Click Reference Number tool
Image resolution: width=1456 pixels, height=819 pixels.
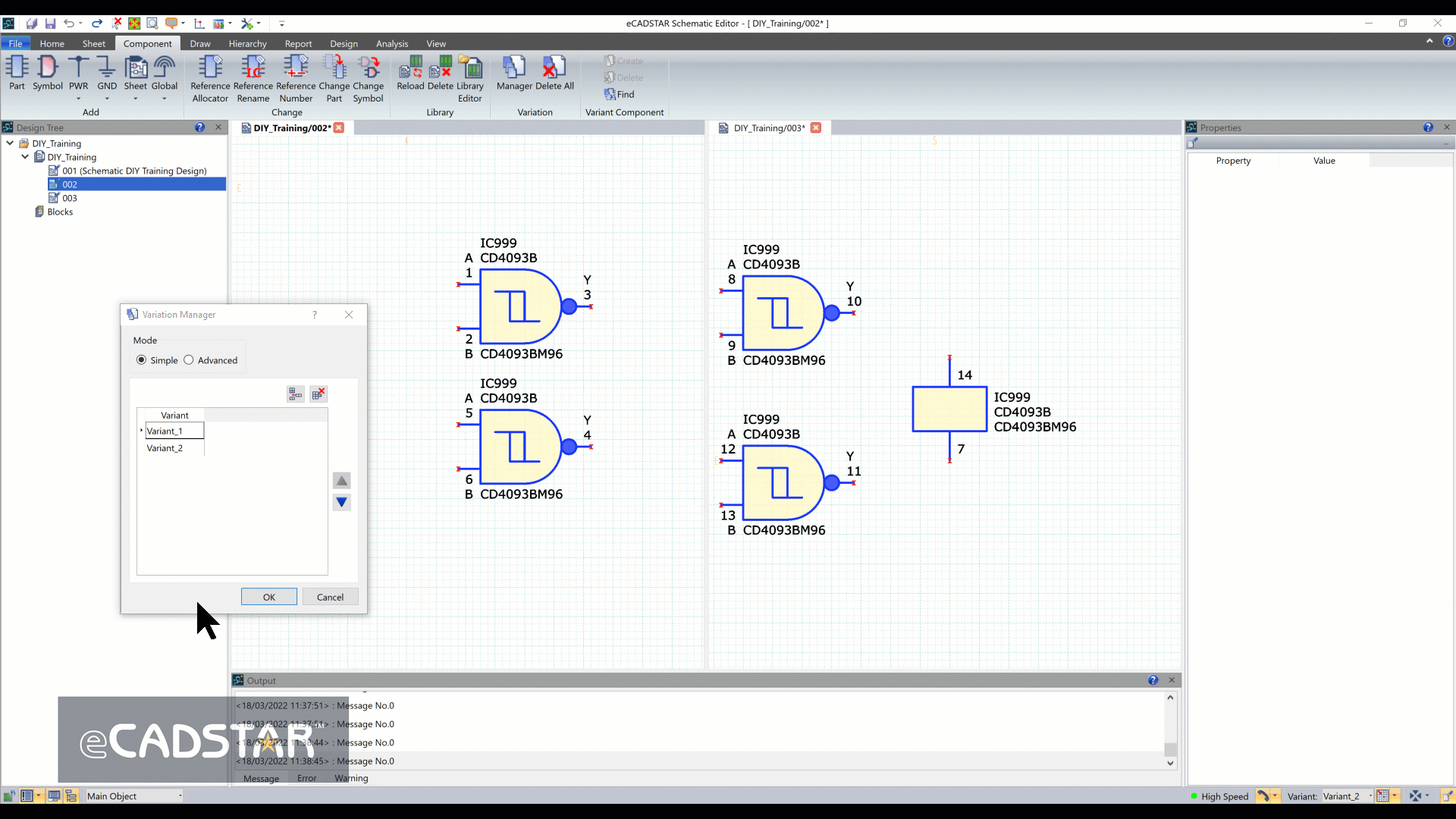point(296,79)
